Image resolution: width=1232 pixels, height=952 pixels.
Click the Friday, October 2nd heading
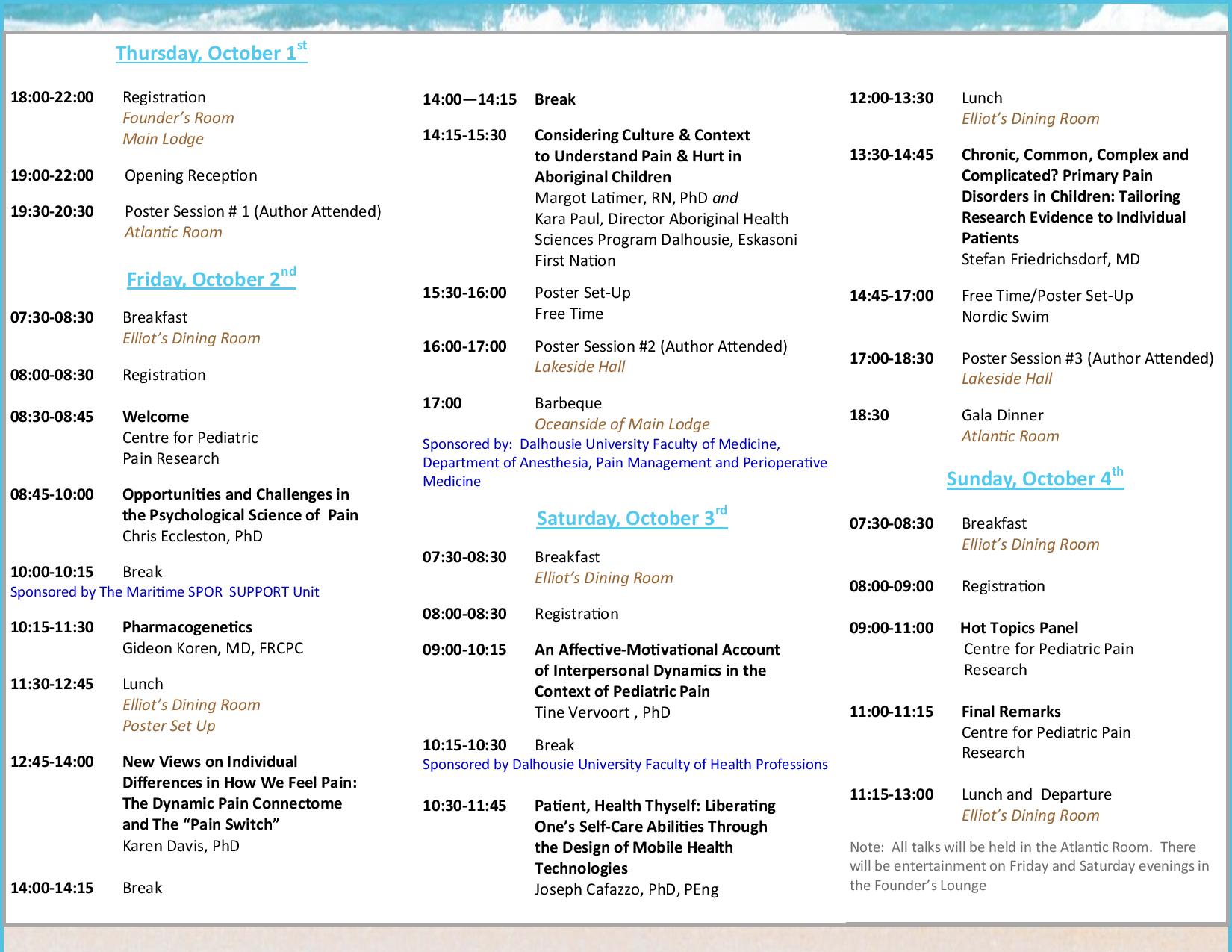click(211, 278)
